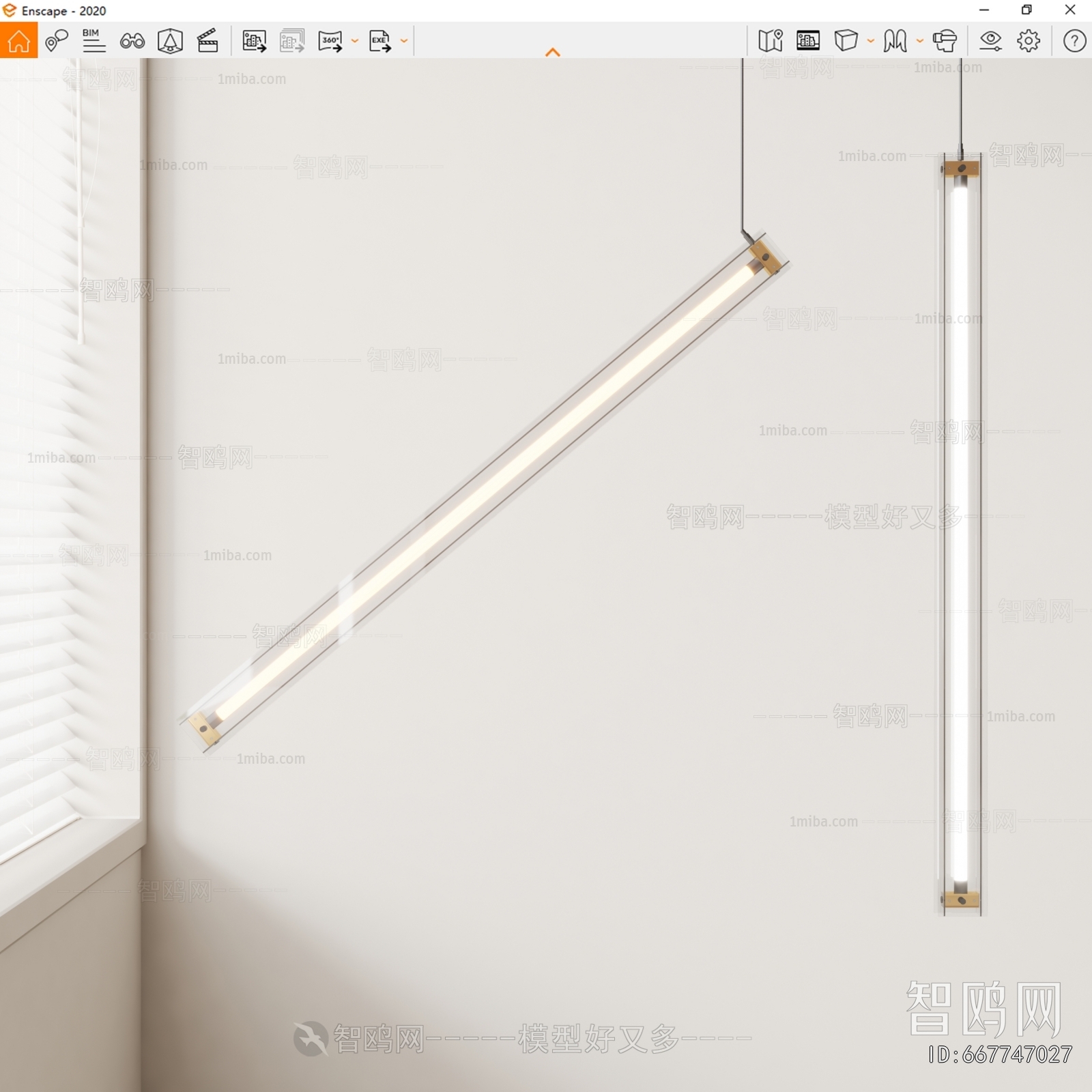Open visual settings eye icon
This screenshot has width=1092, height=1092.
[990, 41]
